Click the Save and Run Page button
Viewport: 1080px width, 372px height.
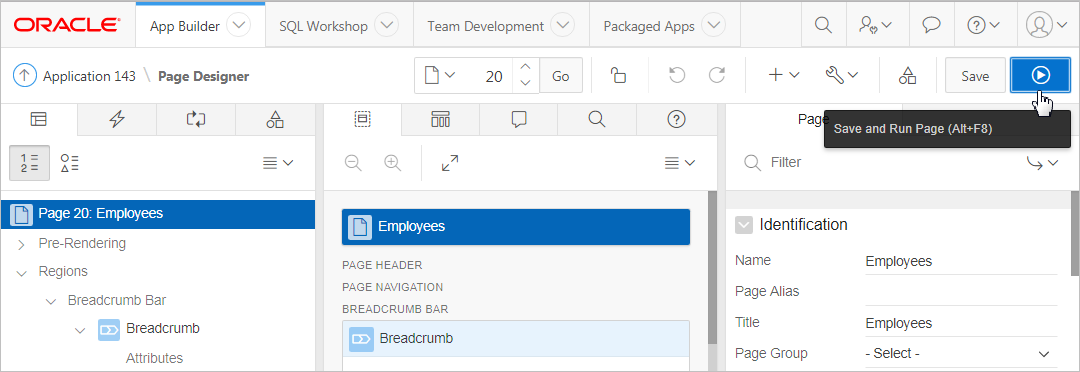click(1040, 75)
